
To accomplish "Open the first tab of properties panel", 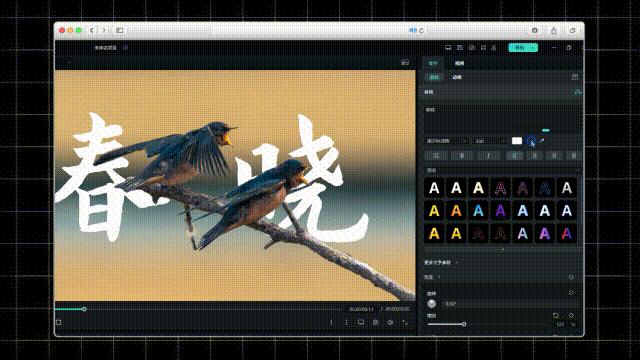I will click(x=433, y=63).
